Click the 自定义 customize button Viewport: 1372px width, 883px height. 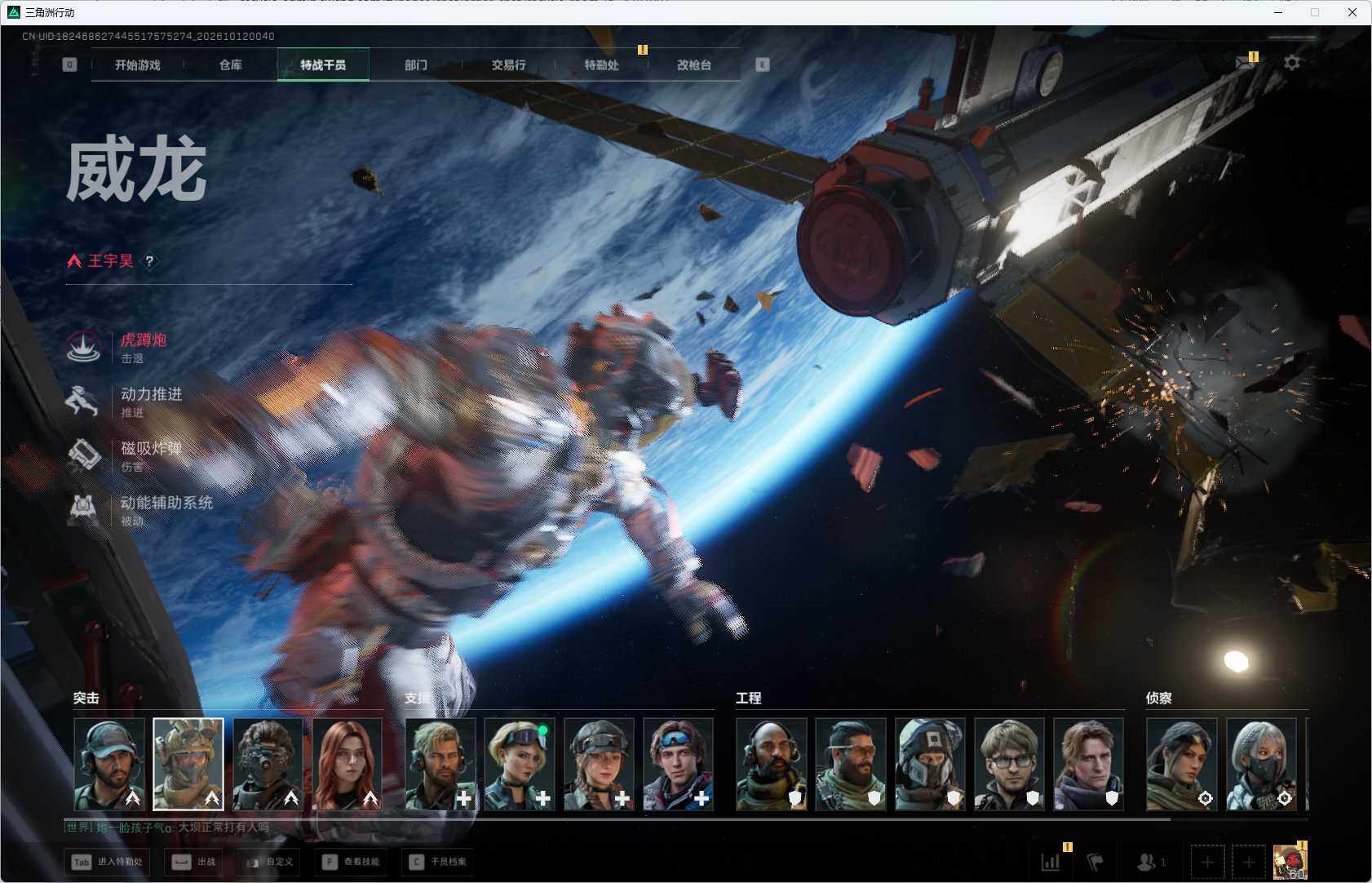[270, 862]
